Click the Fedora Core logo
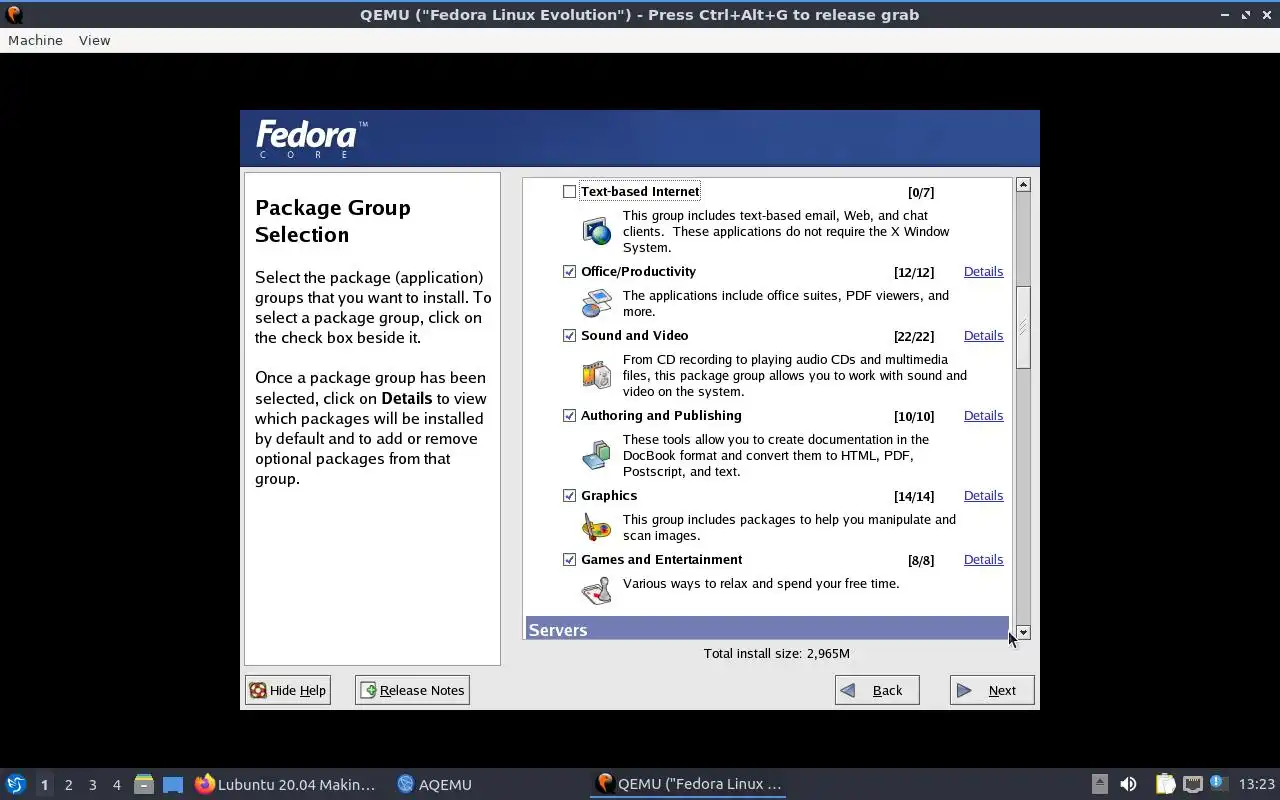The height and width of the screenshot is (800, 1280). 312,139
